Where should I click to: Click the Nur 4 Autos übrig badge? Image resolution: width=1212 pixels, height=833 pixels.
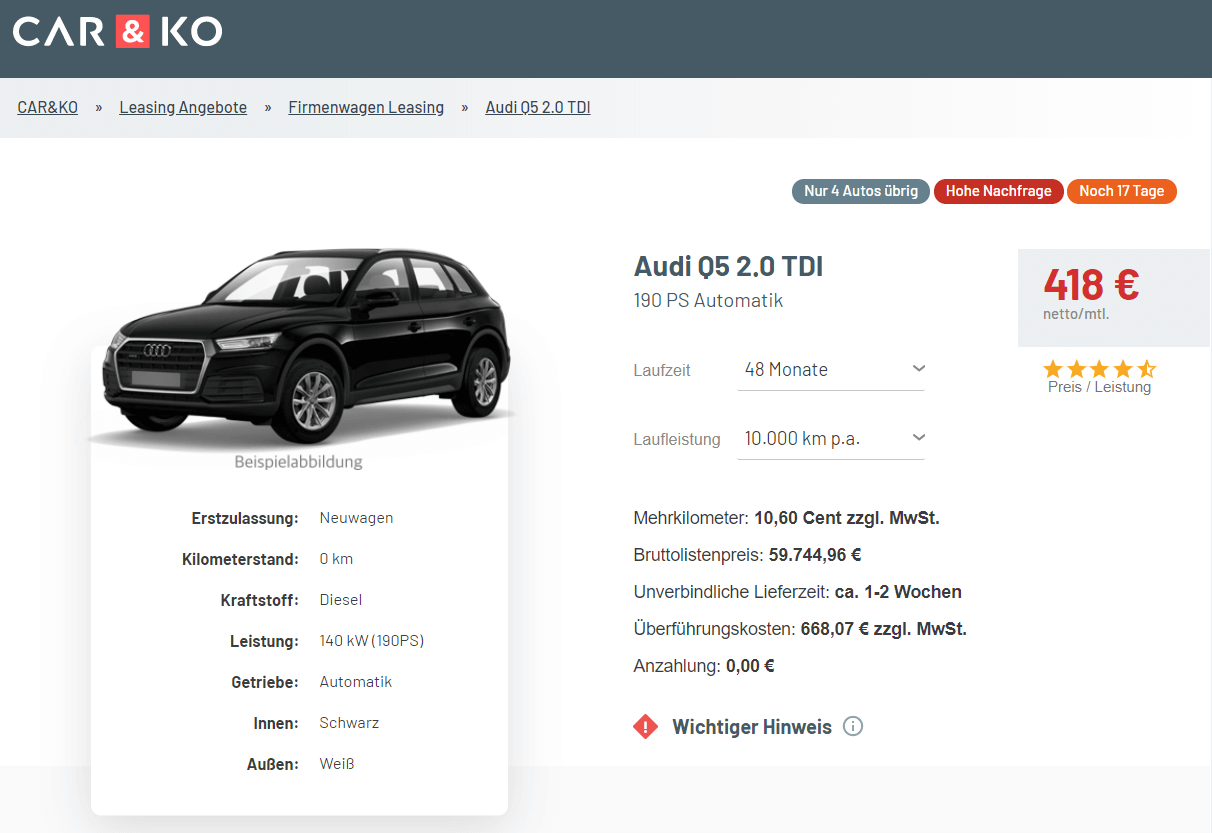[x=861, y=191]
